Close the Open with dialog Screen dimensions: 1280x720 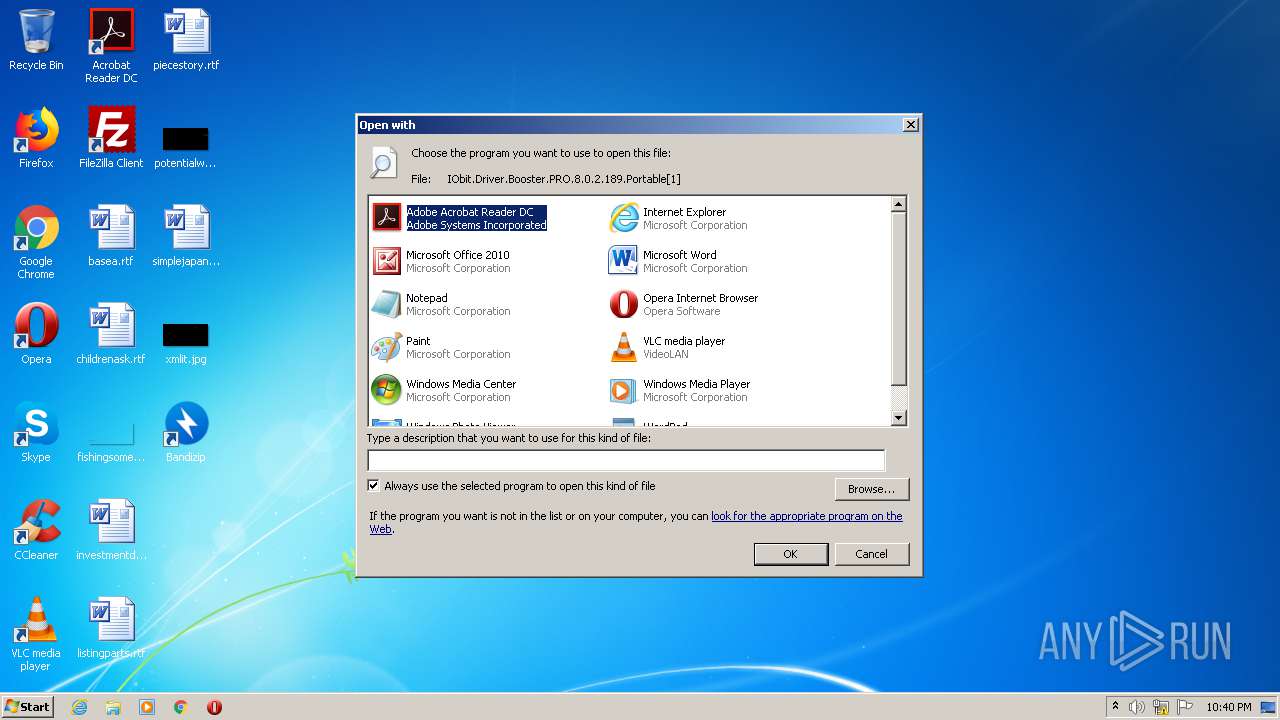[910, 125]
